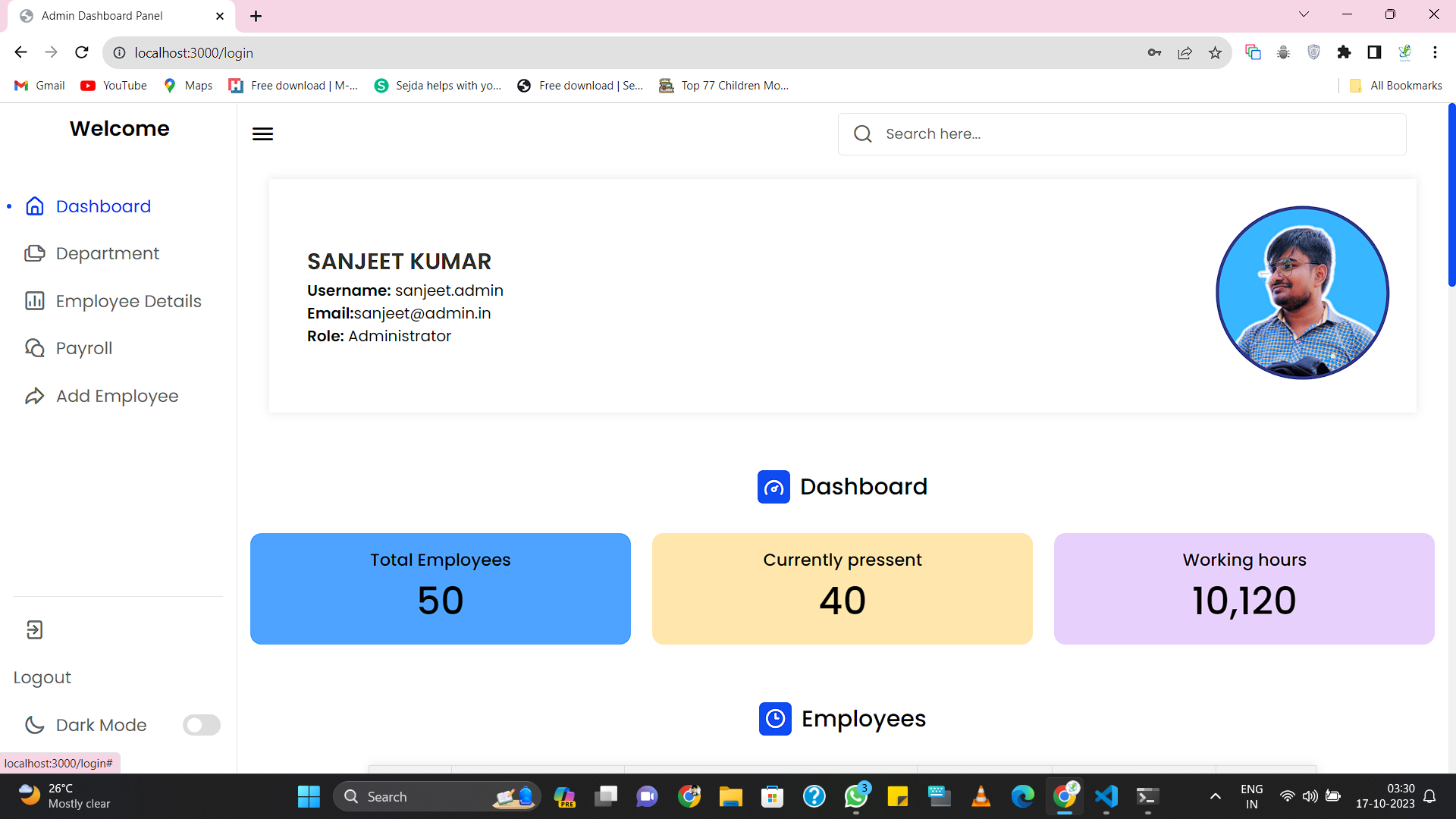Switch to the Admin Dashboard Panel tab
Viewport: 1456px width, 819px height.
click(102, 15)
